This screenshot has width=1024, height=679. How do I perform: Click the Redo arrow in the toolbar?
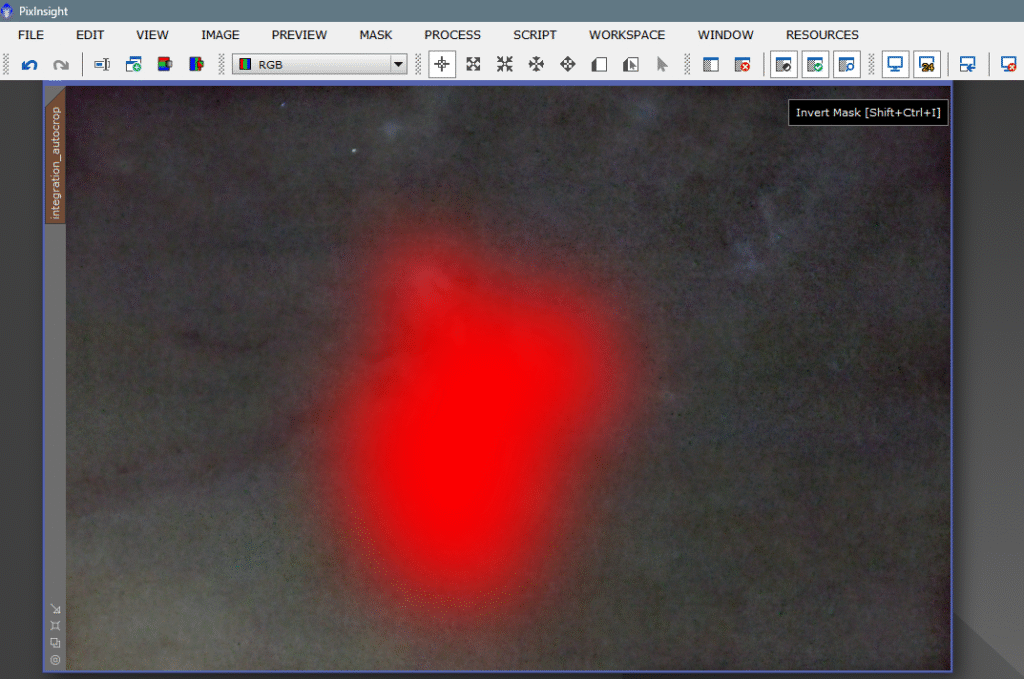click(x=61, y=65)
